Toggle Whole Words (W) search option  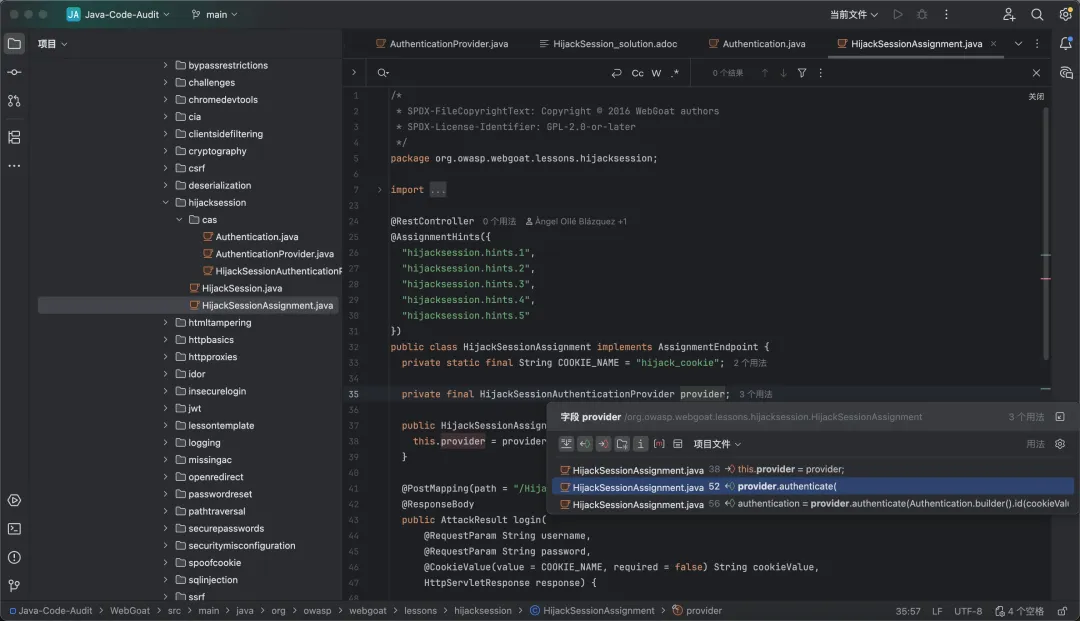pyautogui.click(x=656, y=73)
